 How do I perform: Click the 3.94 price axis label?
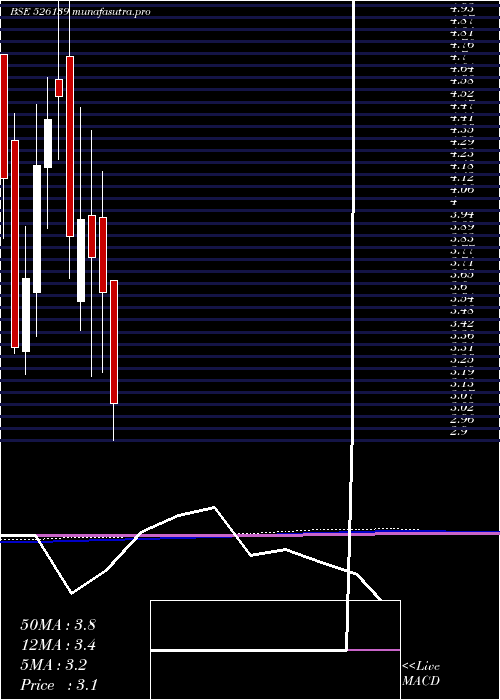(x=462, y=215)
